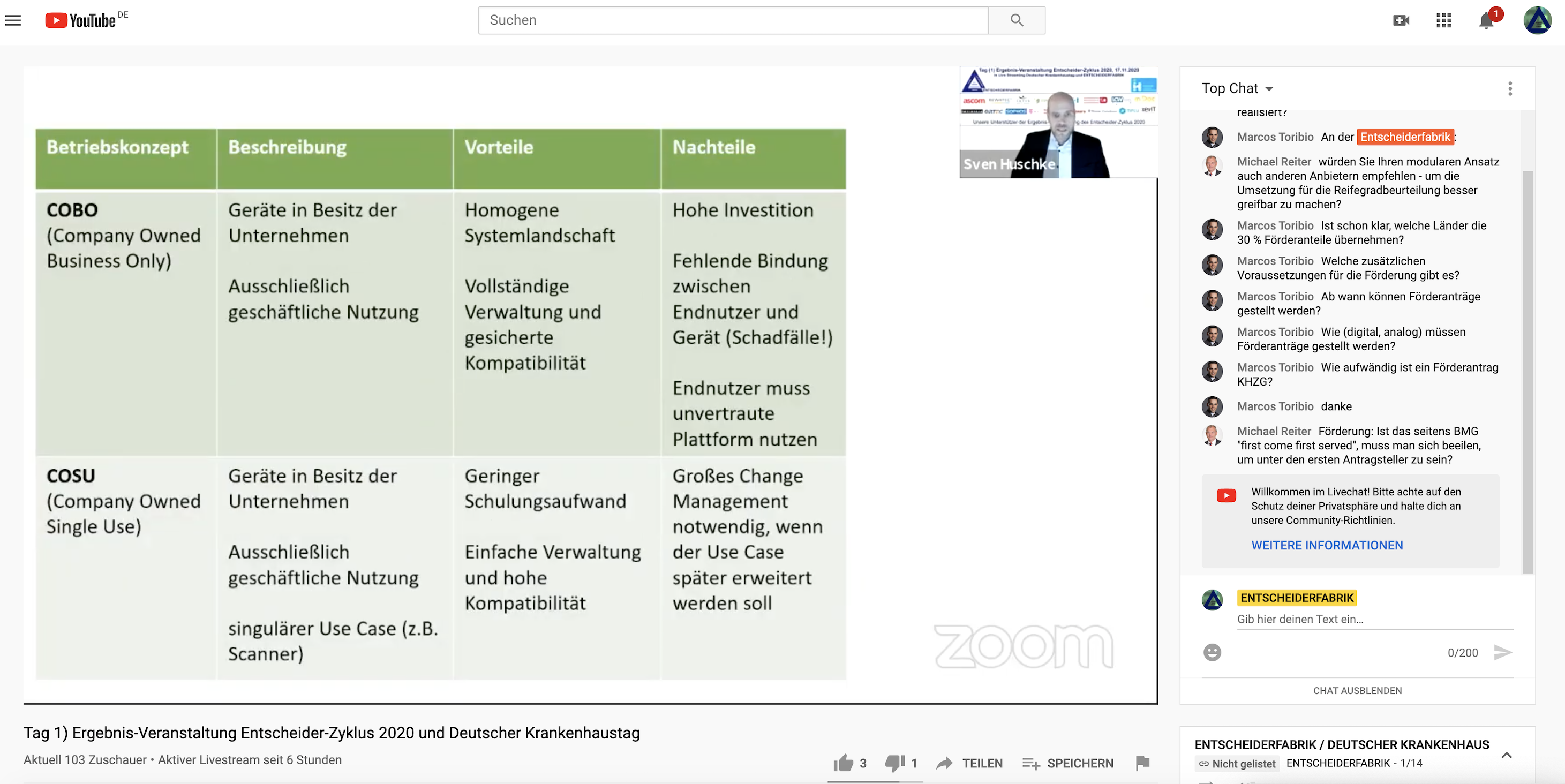The height and width of the screenshot is (784, 1565).
Task: Click Michael Reiter's avatar on the modularen Ansatz message
Action: 1212,165
